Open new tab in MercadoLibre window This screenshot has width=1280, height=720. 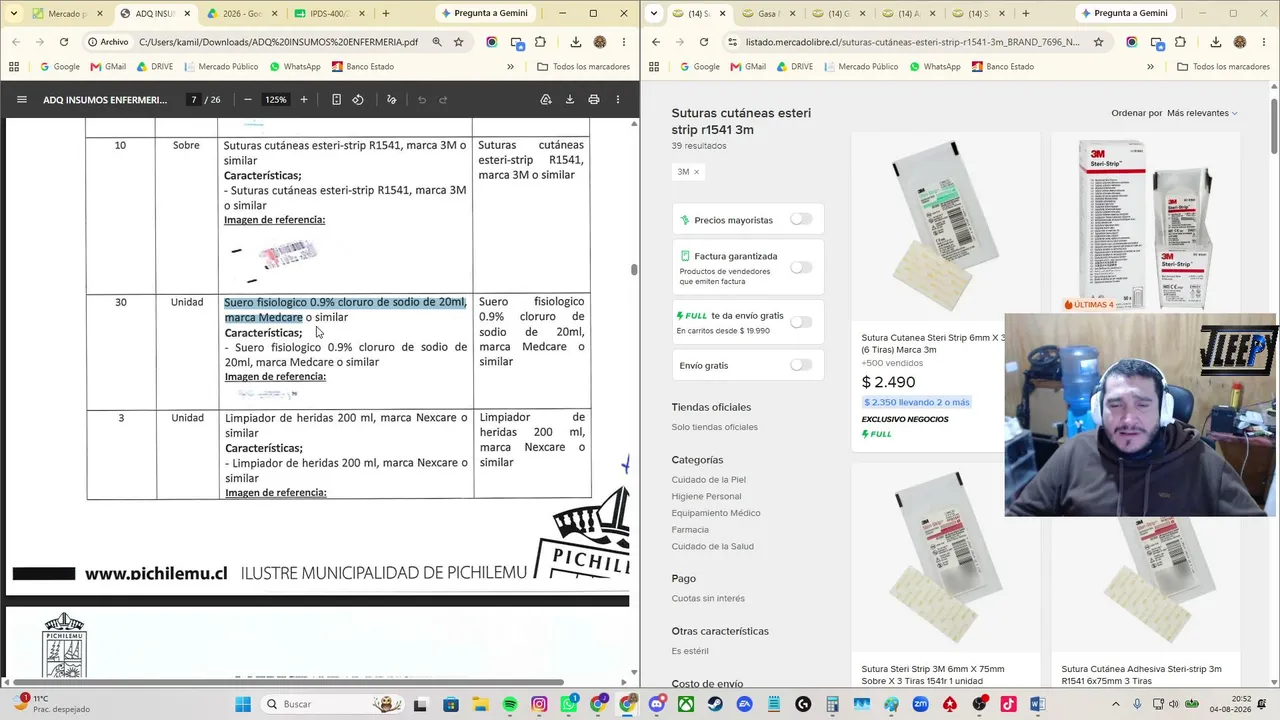[1026, 14]
